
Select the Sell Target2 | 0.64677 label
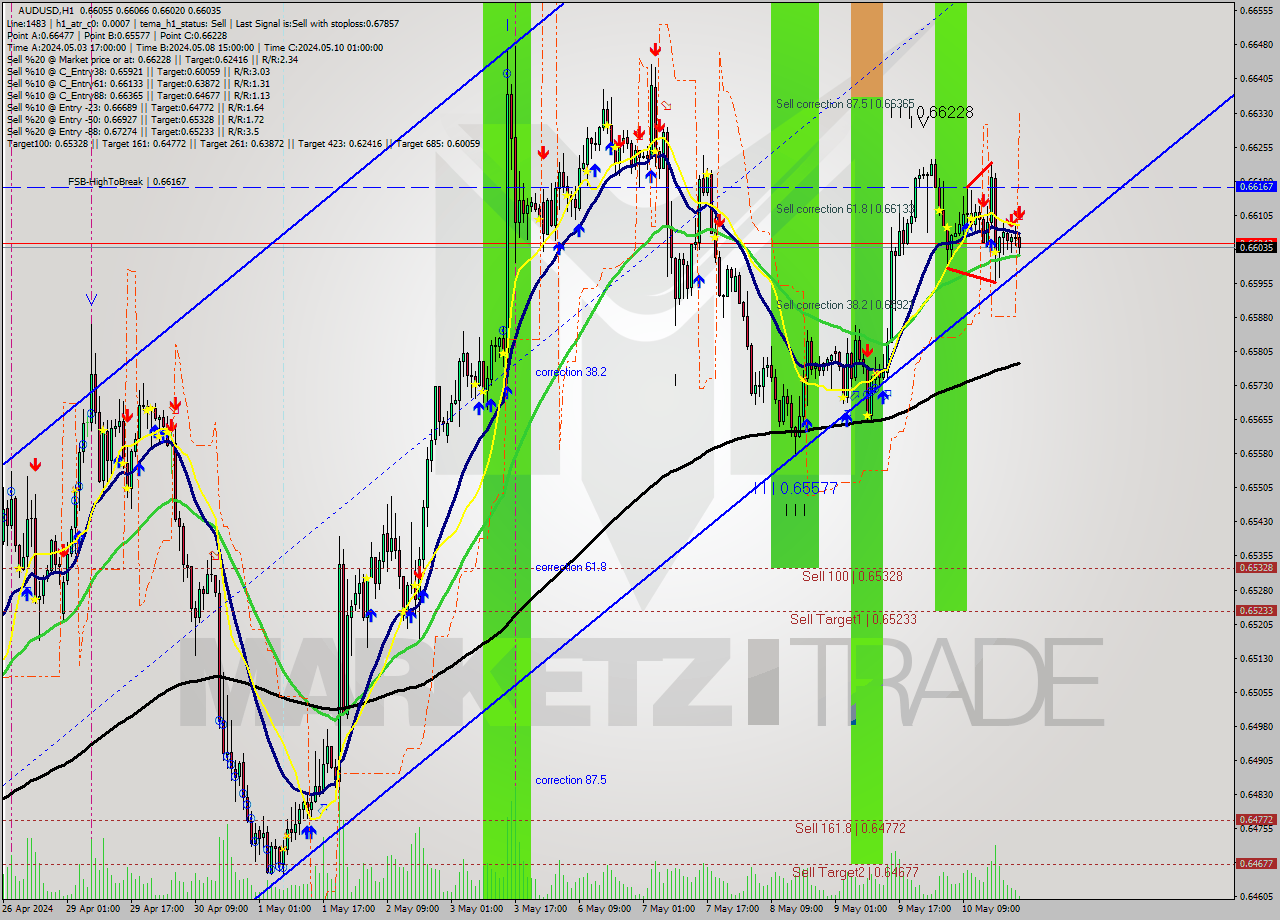[x=855, y=872]
